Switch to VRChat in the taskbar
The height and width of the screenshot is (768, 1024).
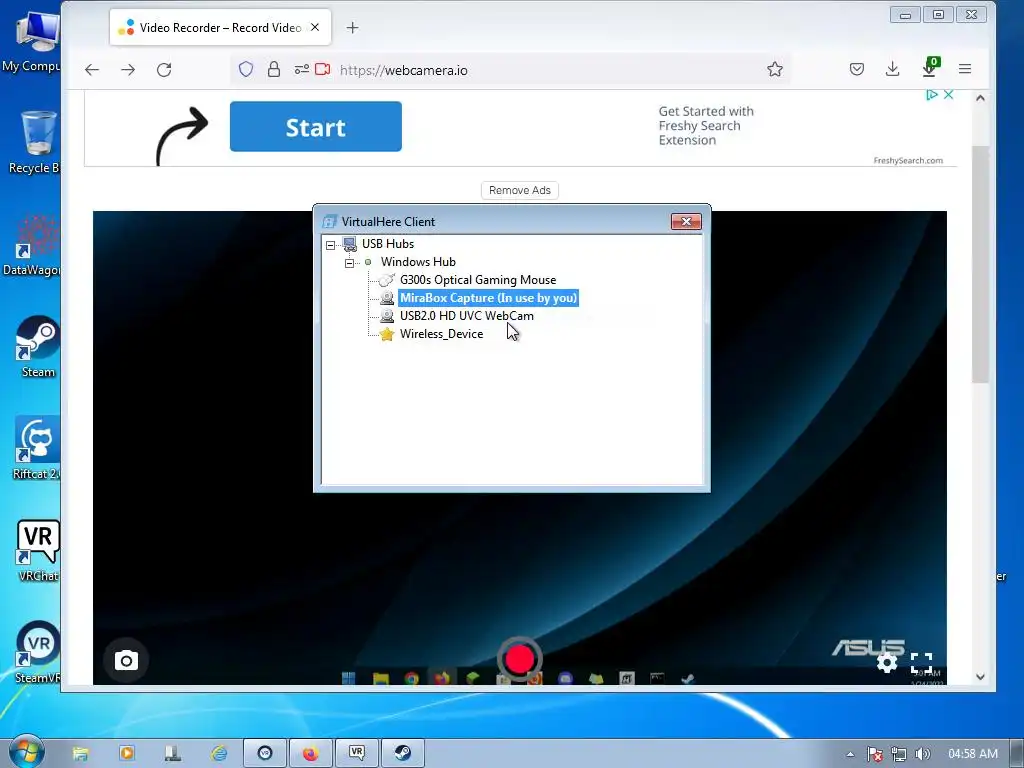point(357,754)
